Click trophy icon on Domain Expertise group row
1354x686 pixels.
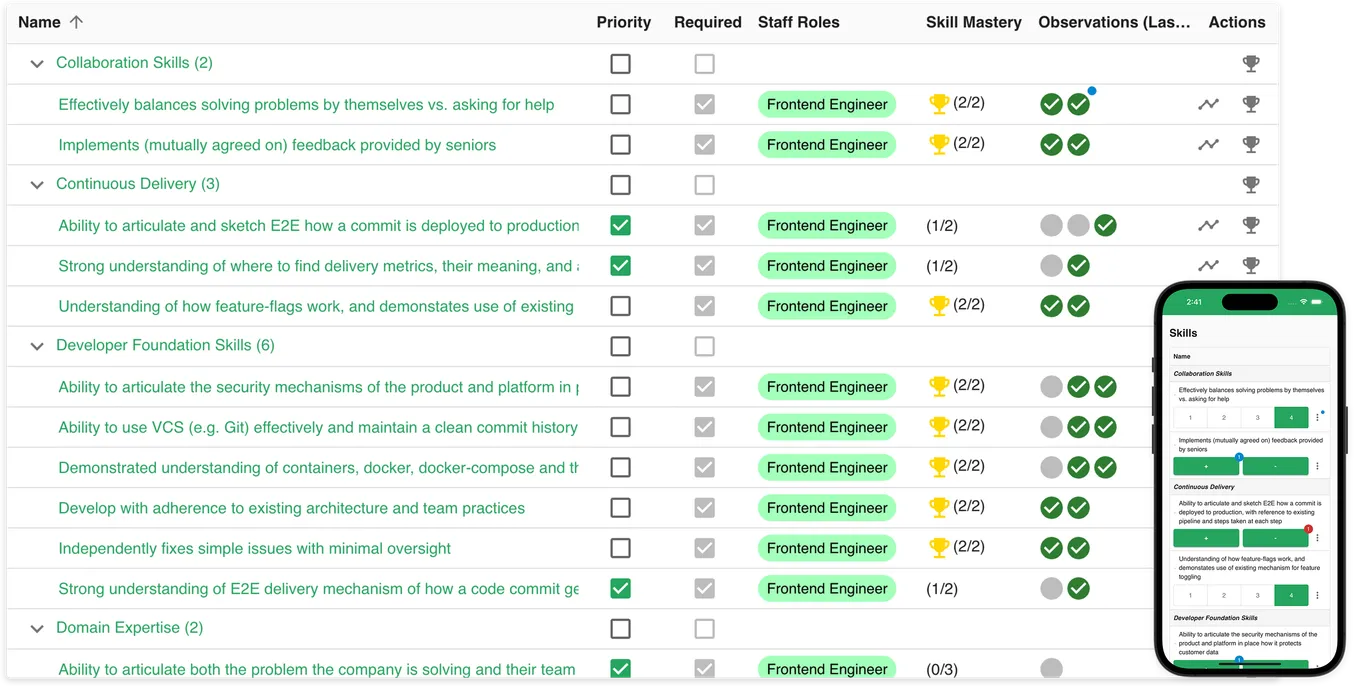(1250, 628)
